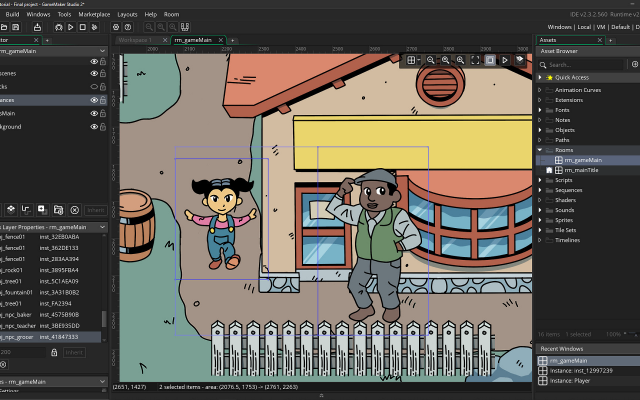Click the Create Executable icon in toolbar
640x400 pixels.
tap(37, 27)
